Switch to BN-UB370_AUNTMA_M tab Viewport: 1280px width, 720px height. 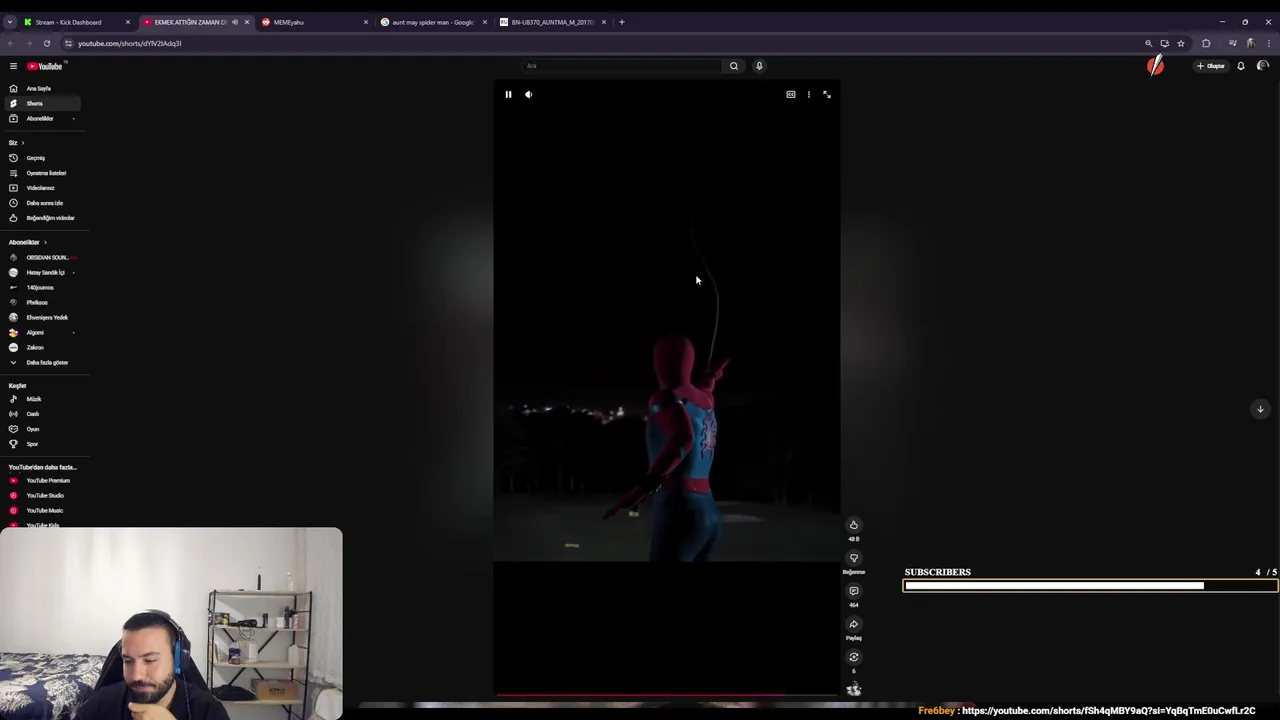551,22
